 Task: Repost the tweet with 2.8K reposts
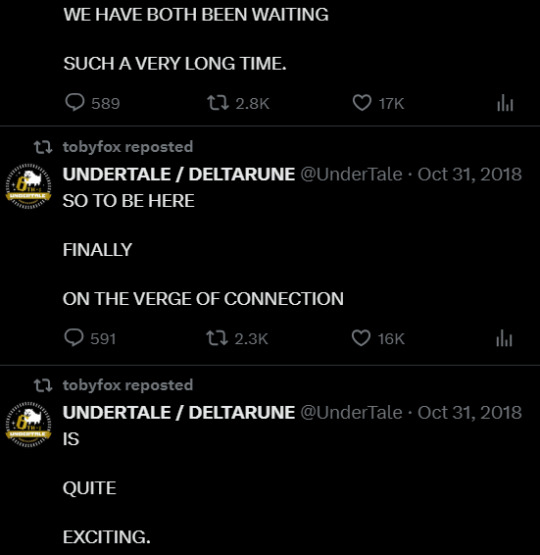click(238, 103)
